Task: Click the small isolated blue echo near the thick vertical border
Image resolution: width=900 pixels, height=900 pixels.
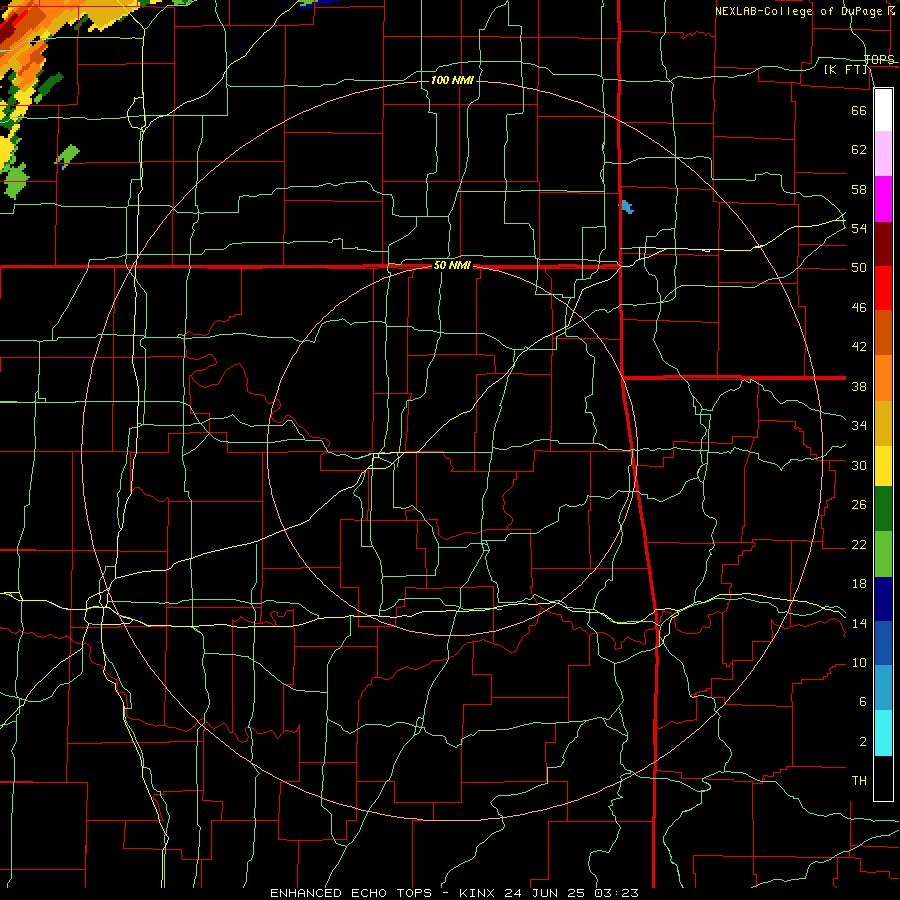Action: [x=627, y=207]
